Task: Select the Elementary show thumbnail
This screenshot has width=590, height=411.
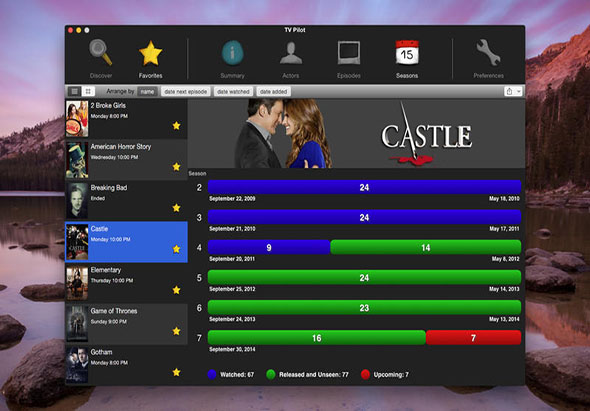Action: coord(77,283)
